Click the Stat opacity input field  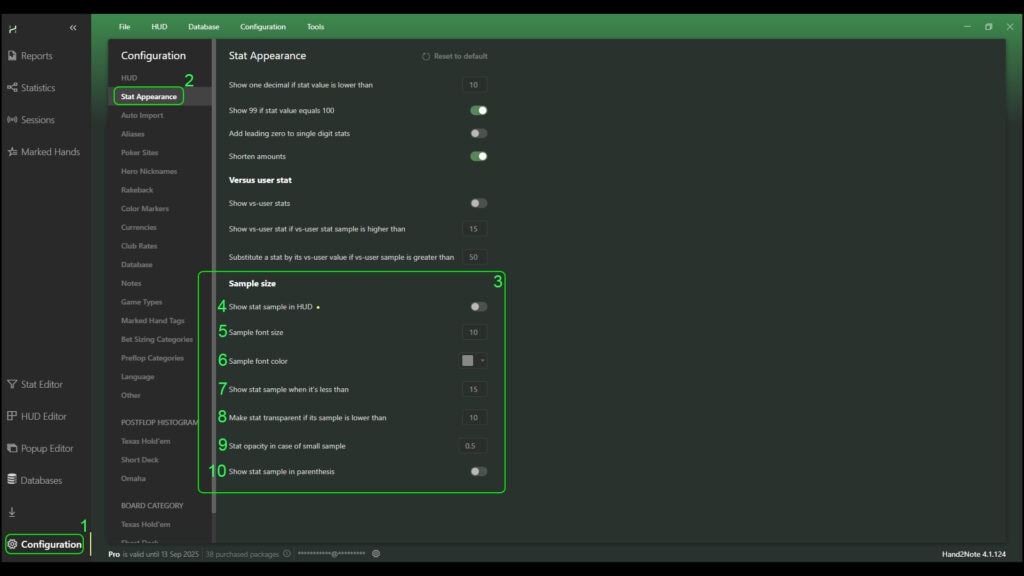(473, 445)
